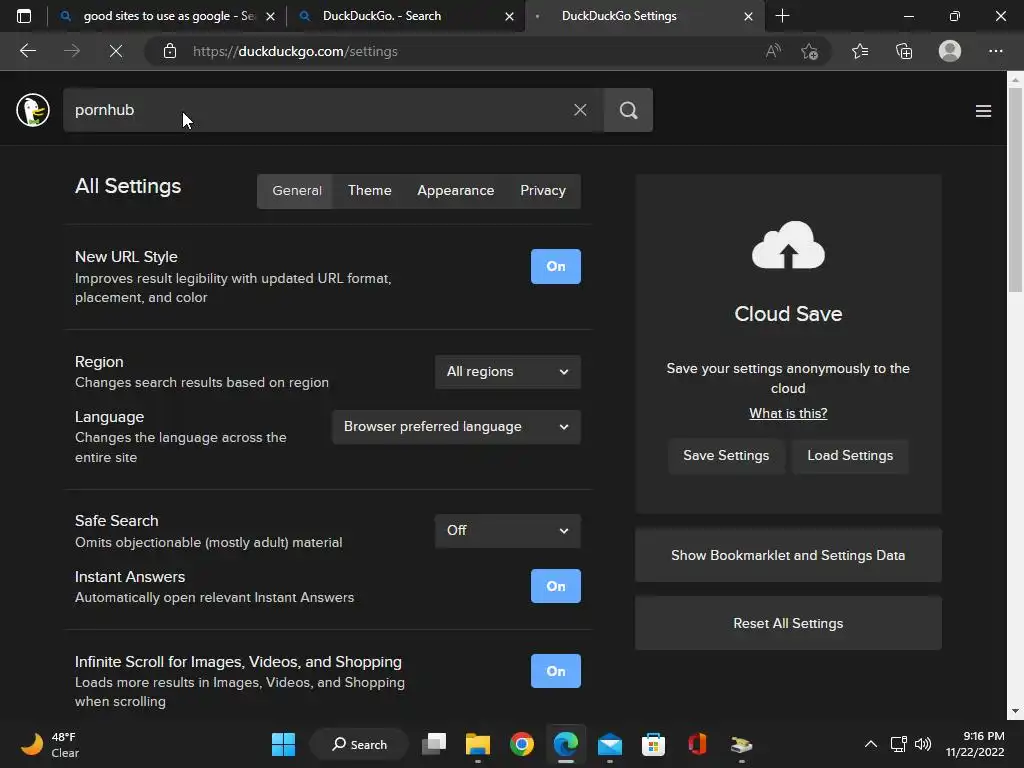Click the Cloud Save upload icon

point(788,246)
